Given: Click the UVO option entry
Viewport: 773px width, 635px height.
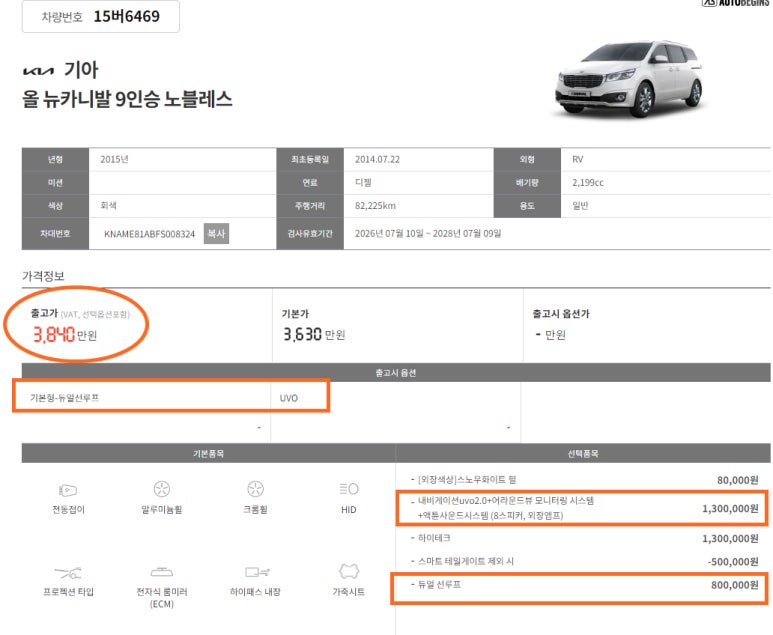Looking at the screenshot, I should coord(288,398).
